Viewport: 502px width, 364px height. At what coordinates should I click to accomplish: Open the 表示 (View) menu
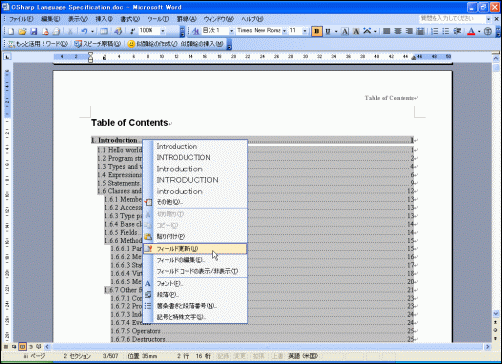click(78, 19)
